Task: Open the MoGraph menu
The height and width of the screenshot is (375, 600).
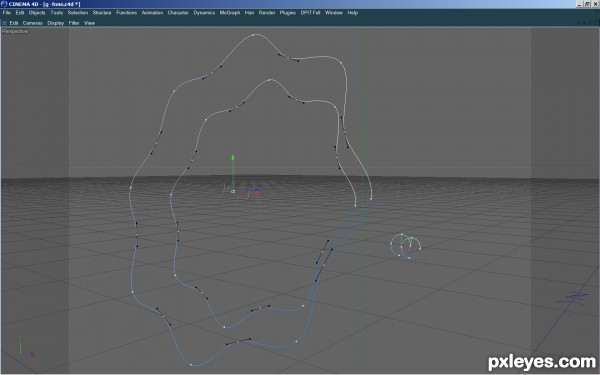Action: [x=230, y=13]
